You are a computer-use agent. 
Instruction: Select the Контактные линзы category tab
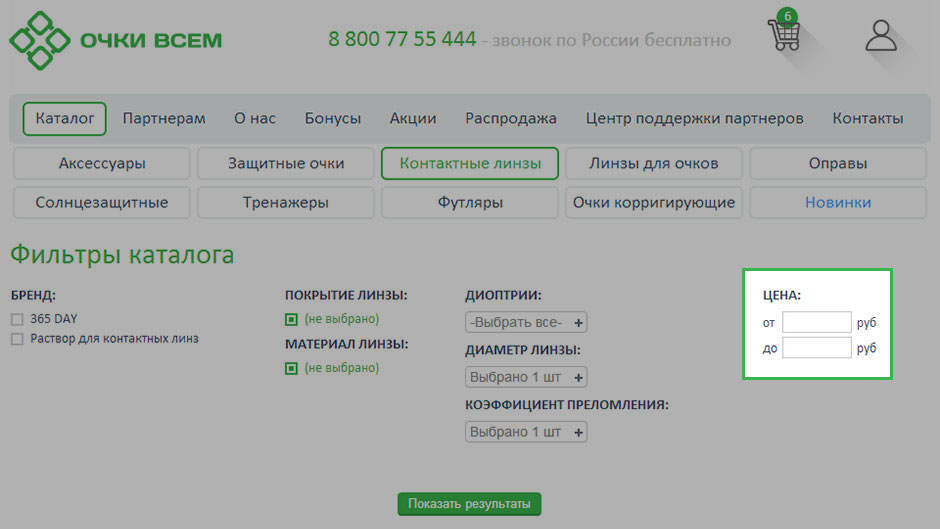(469, 163)
